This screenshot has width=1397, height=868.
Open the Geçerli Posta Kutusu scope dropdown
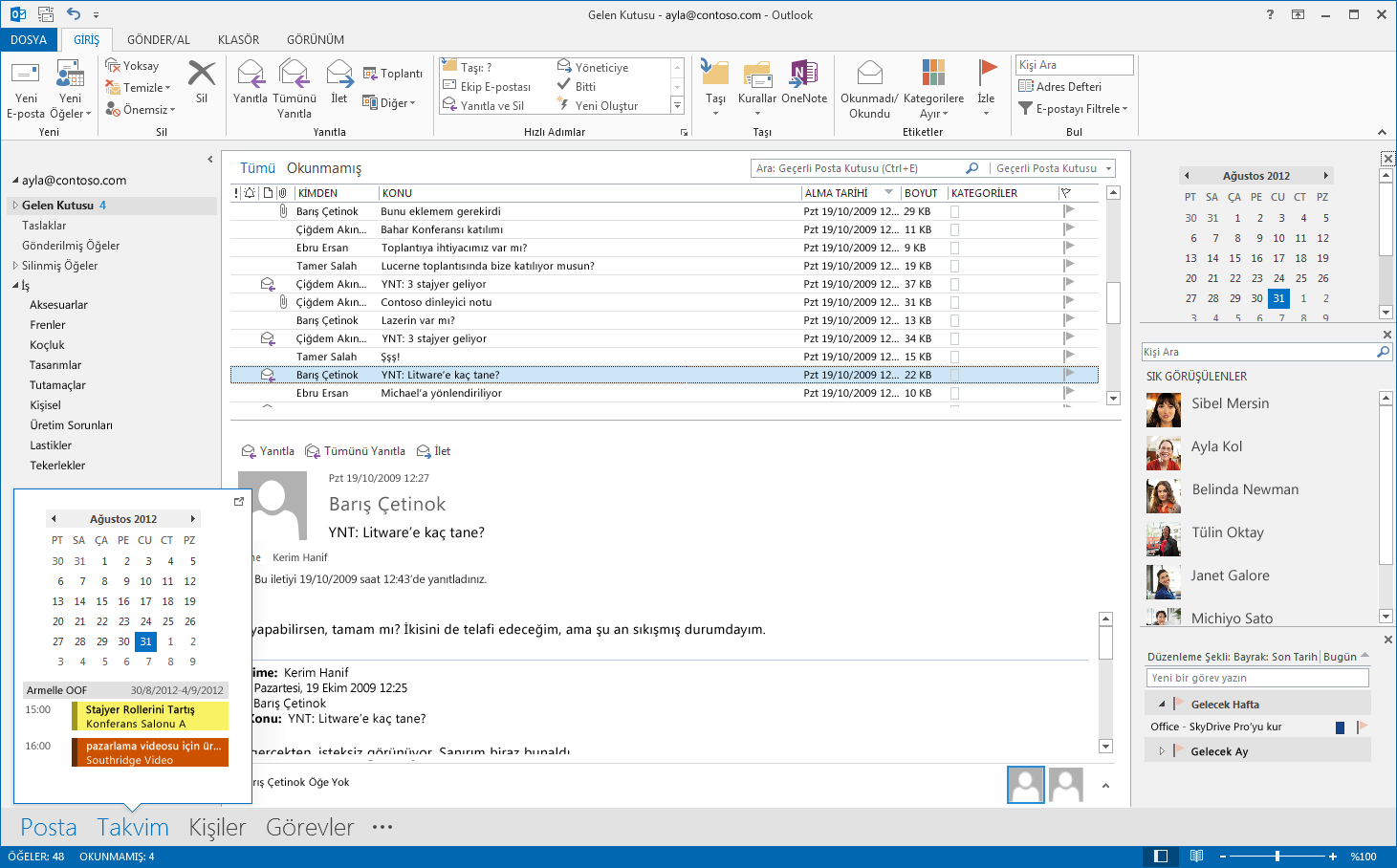1054,168
